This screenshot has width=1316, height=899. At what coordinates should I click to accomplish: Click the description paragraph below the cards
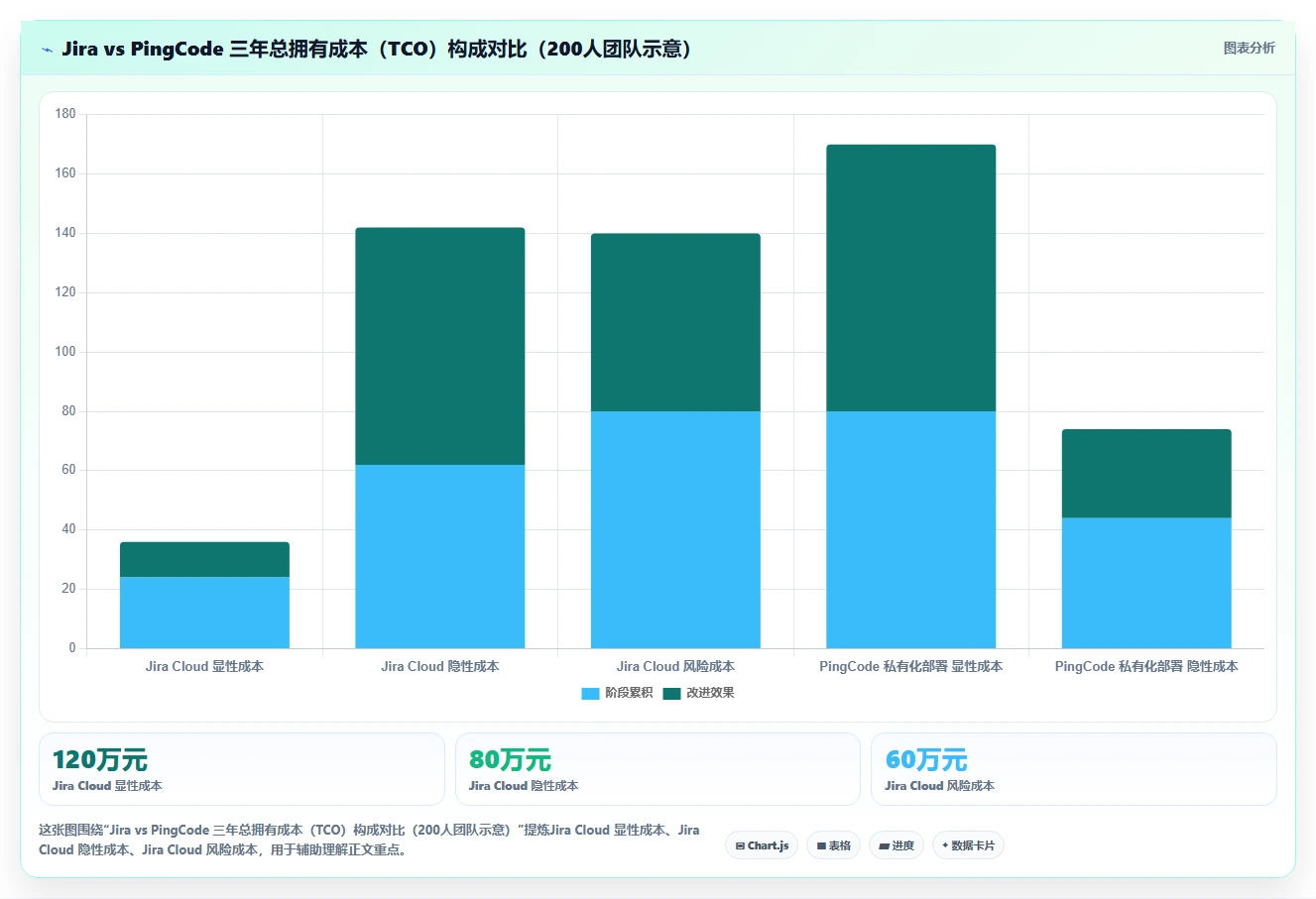click(369, 840)
